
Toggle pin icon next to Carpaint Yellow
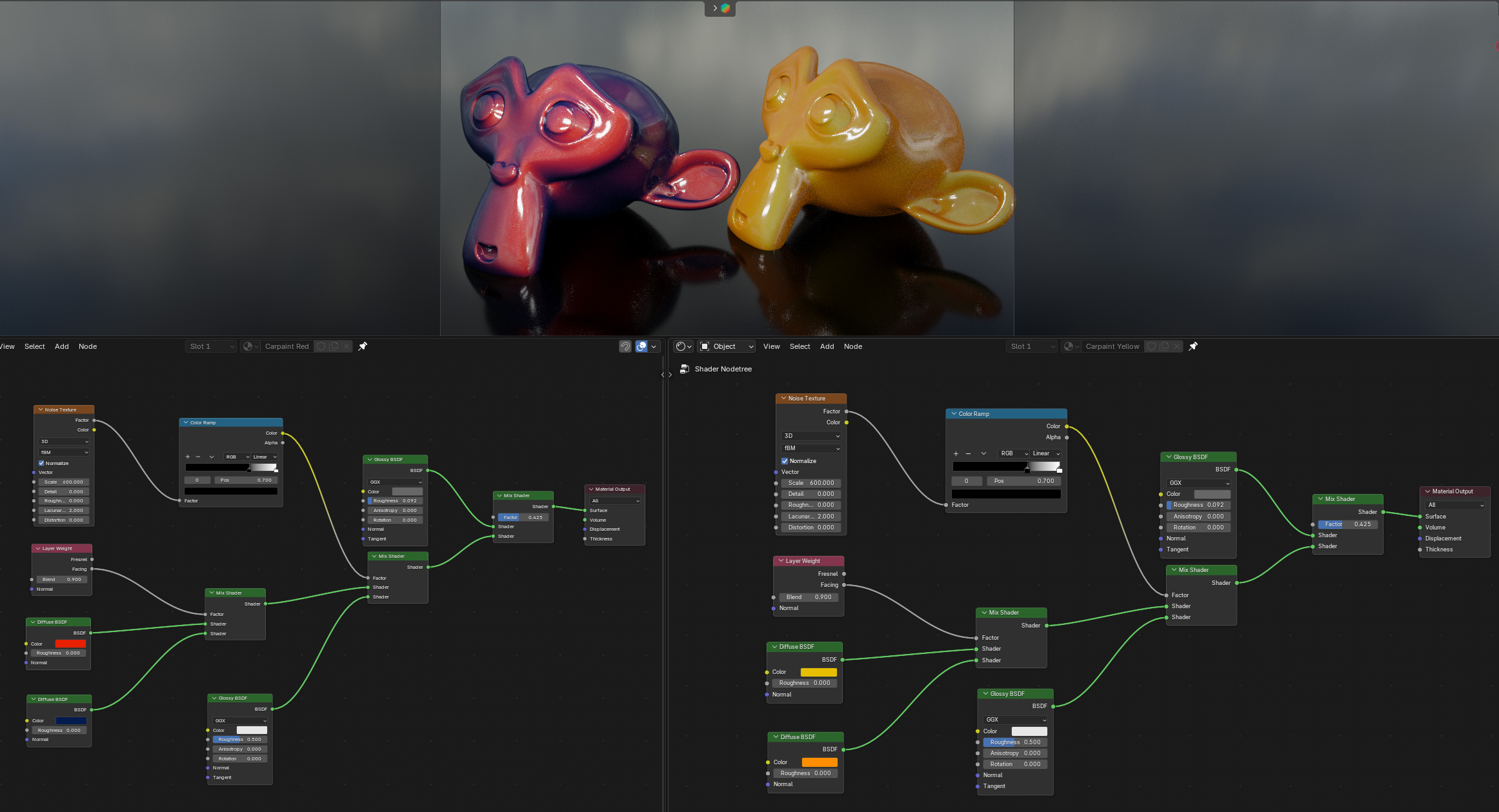[1193, 346]
